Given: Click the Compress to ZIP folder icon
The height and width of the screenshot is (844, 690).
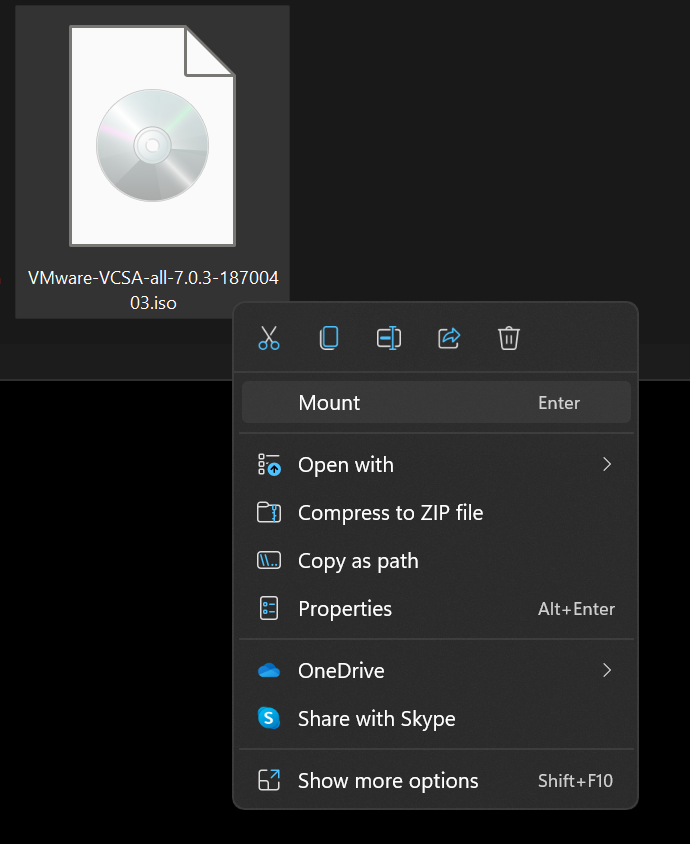Looking at the screenshot, I should pos(269,512).
